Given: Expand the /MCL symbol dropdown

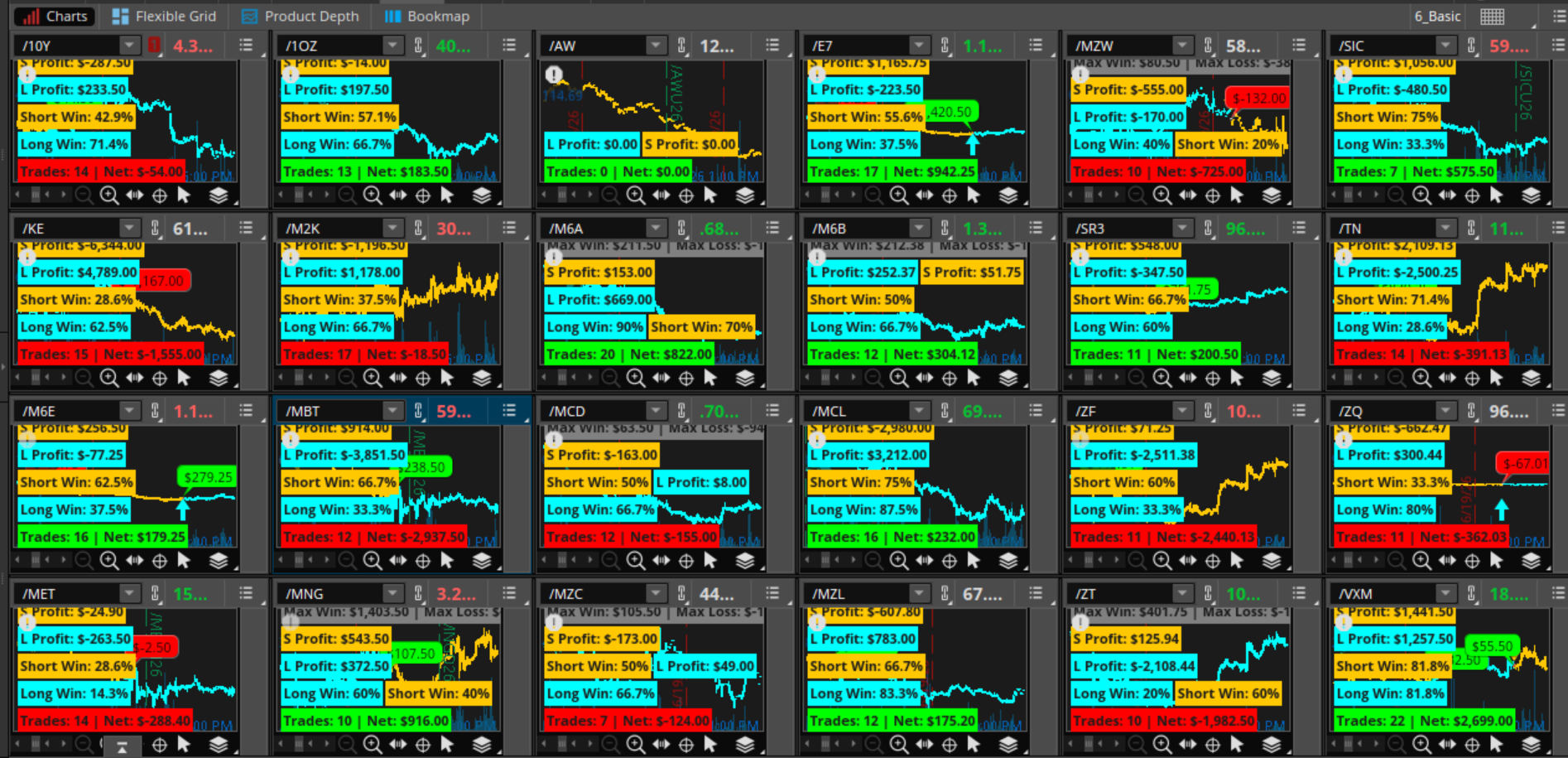Looking at the screenshot, I should click(x=920, y=410).
